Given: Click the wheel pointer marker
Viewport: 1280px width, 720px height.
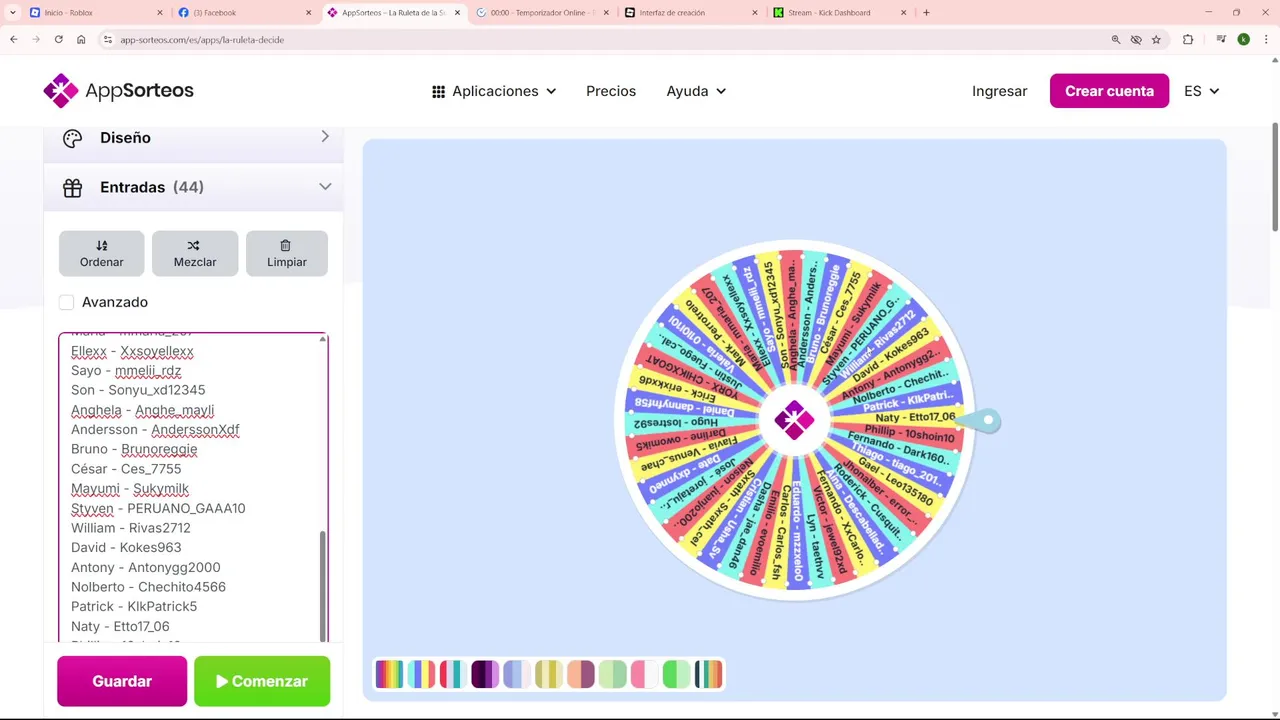Looking at the screenshot, I should [980, 420].
